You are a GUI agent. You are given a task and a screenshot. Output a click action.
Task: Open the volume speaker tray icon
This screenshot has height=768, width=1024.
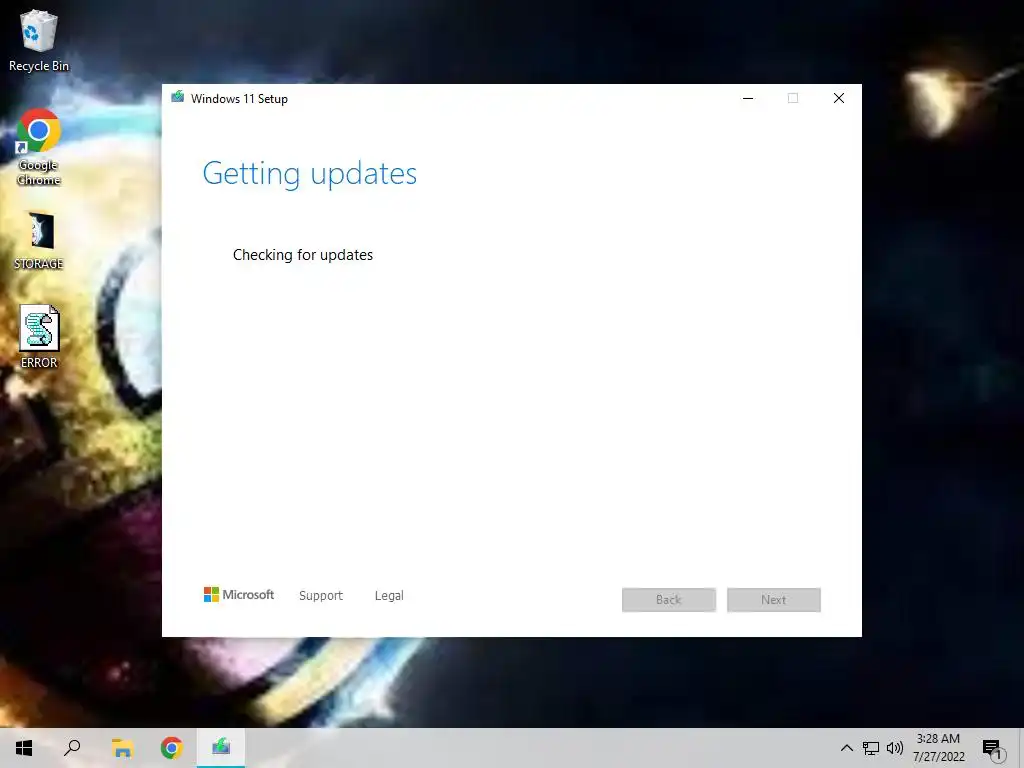click(895, 748)
